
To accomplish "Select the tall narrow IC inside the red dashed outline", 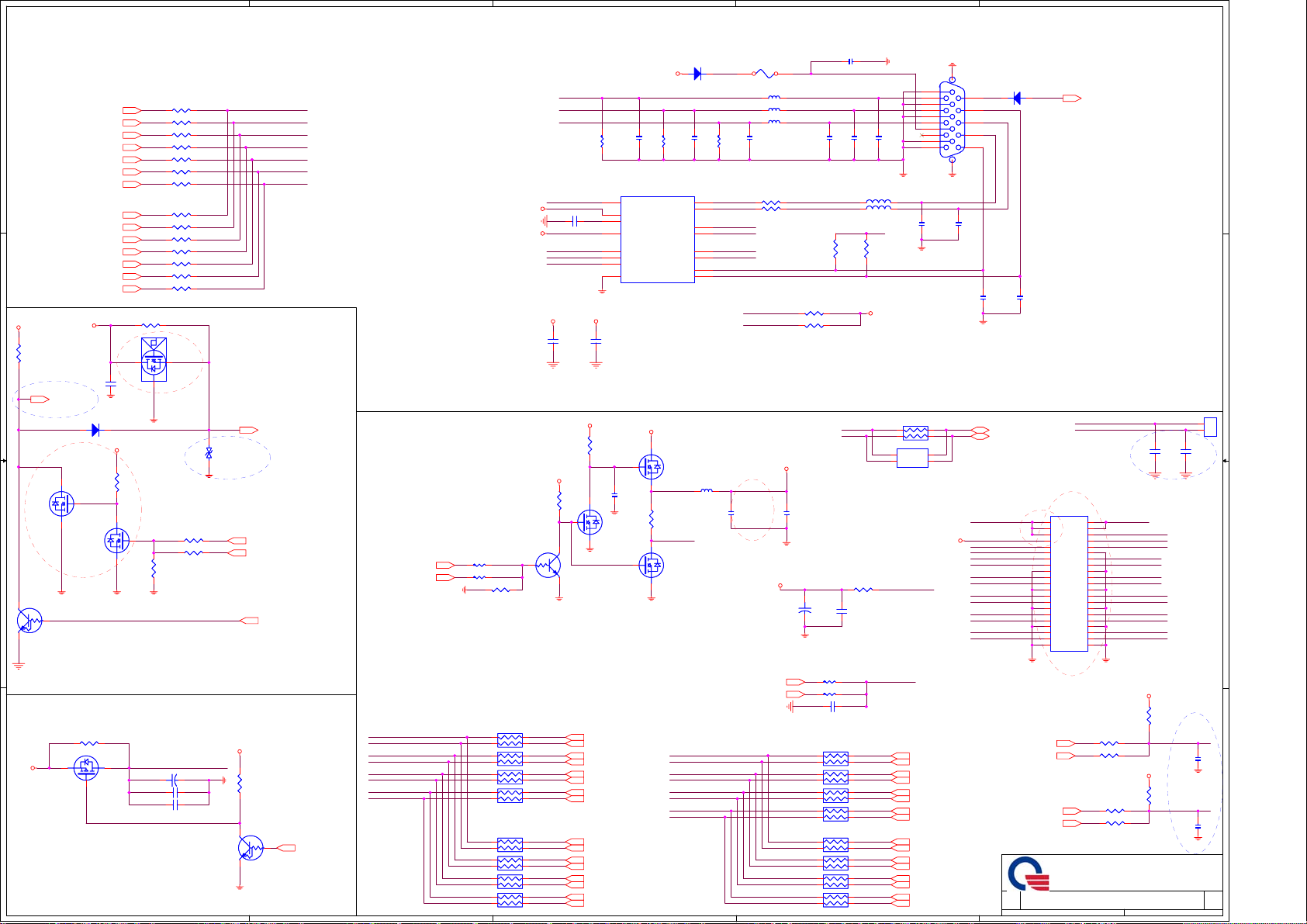I will (1069, 583).
